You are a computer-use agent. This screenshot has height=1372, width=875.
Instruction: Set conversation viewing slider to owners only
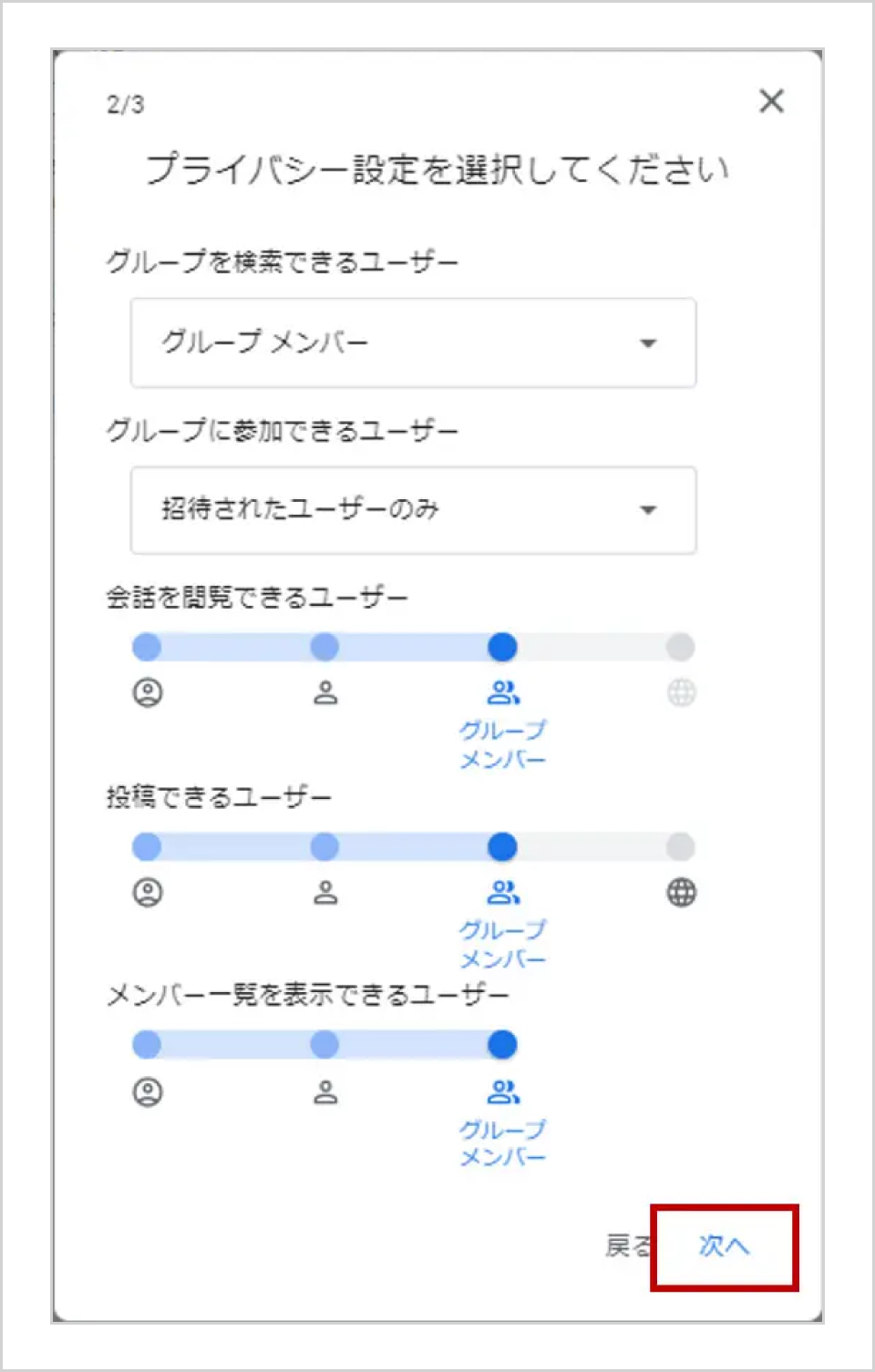point(147,648)
